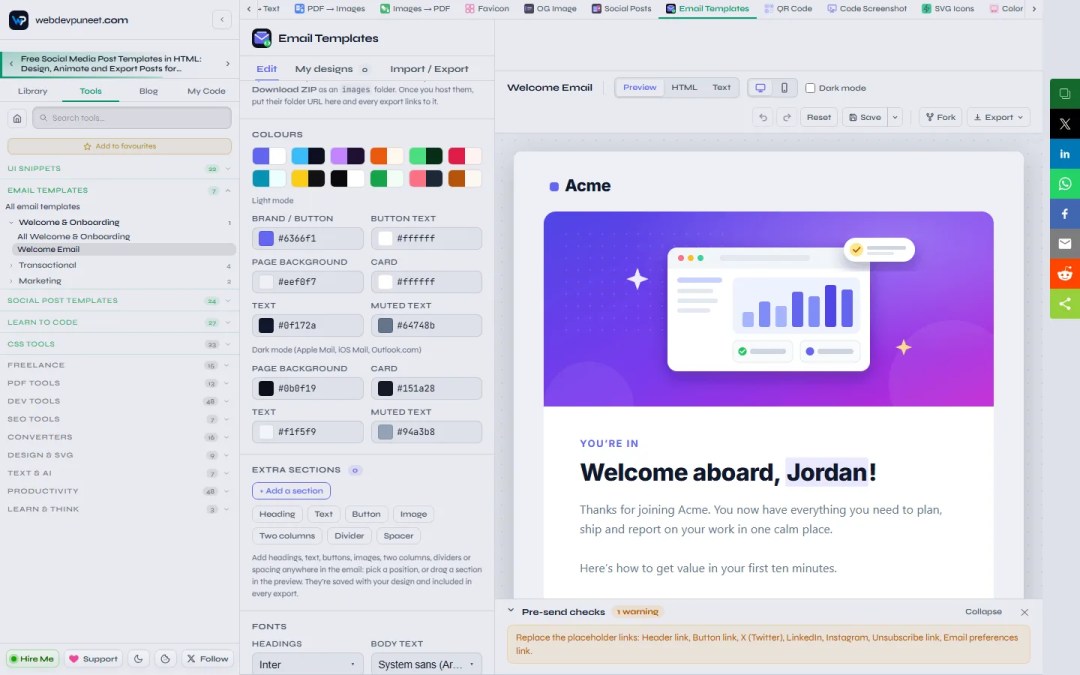Toggle dark theme moon icon at bottom

(138, 658)
